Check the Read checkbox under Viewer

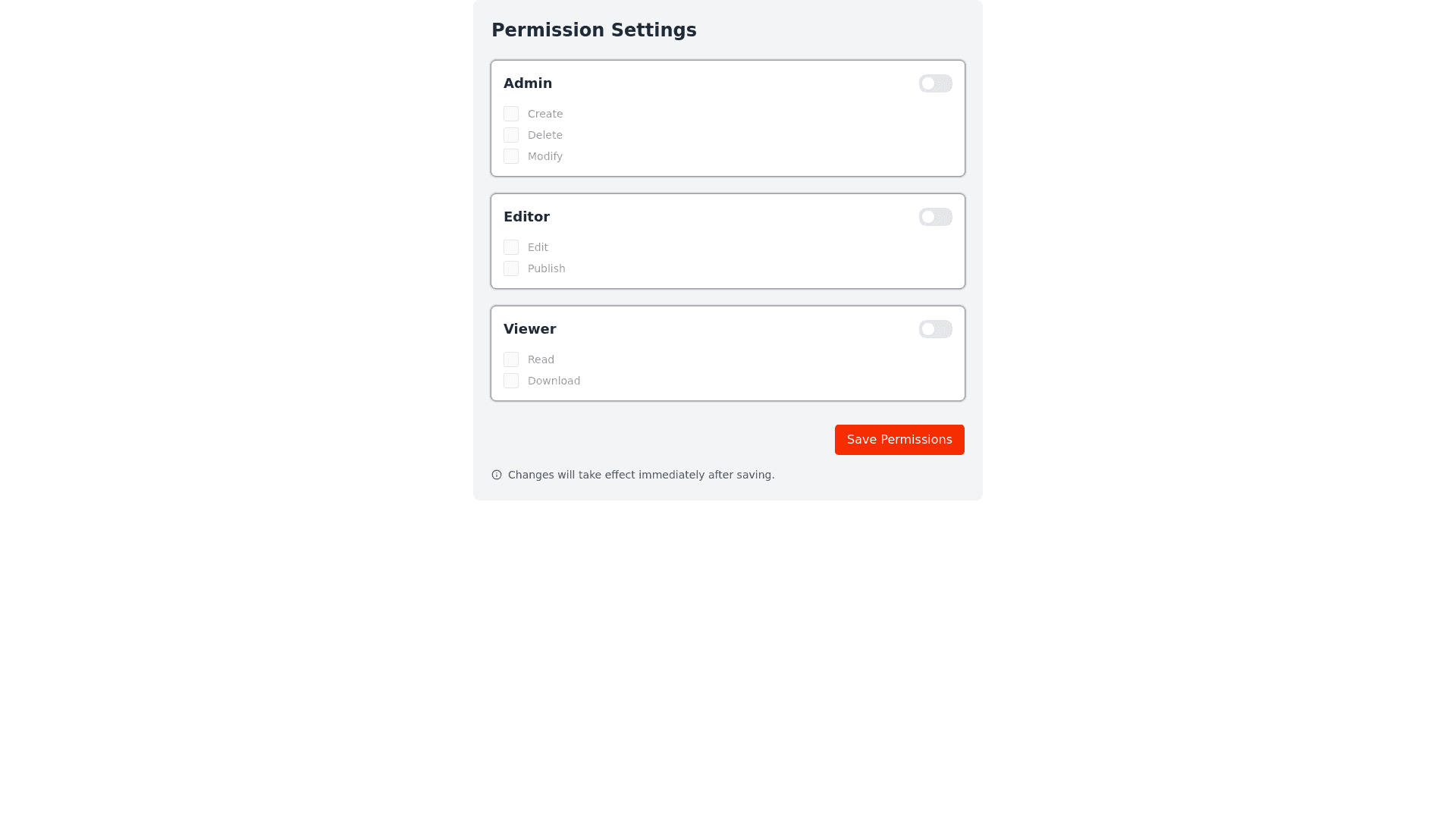coord(511,359)
